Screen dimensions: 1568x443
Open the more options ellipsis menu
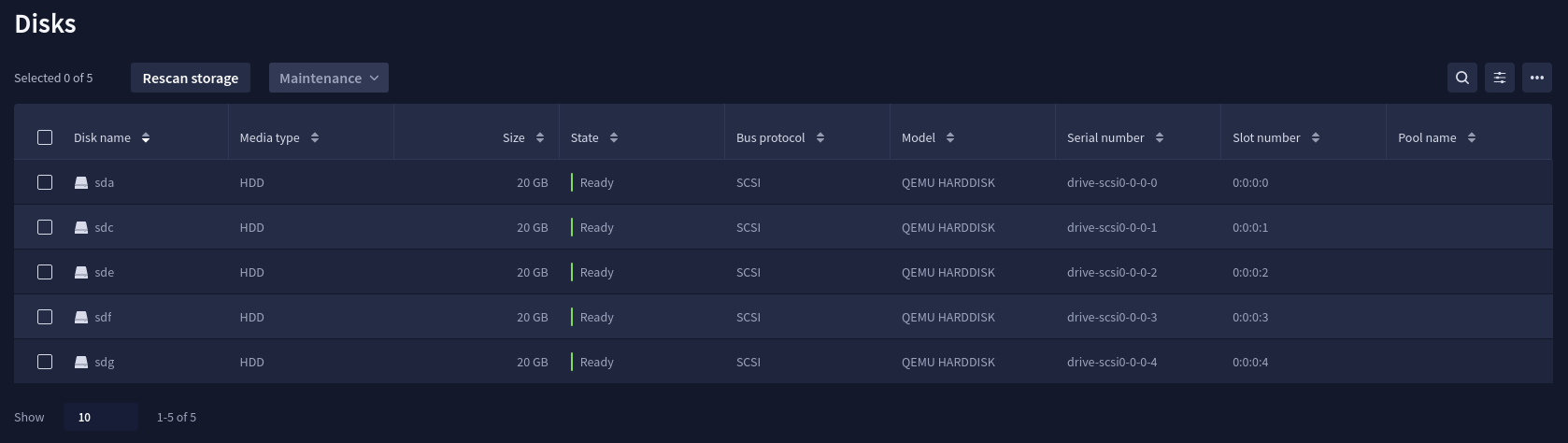1537,78
